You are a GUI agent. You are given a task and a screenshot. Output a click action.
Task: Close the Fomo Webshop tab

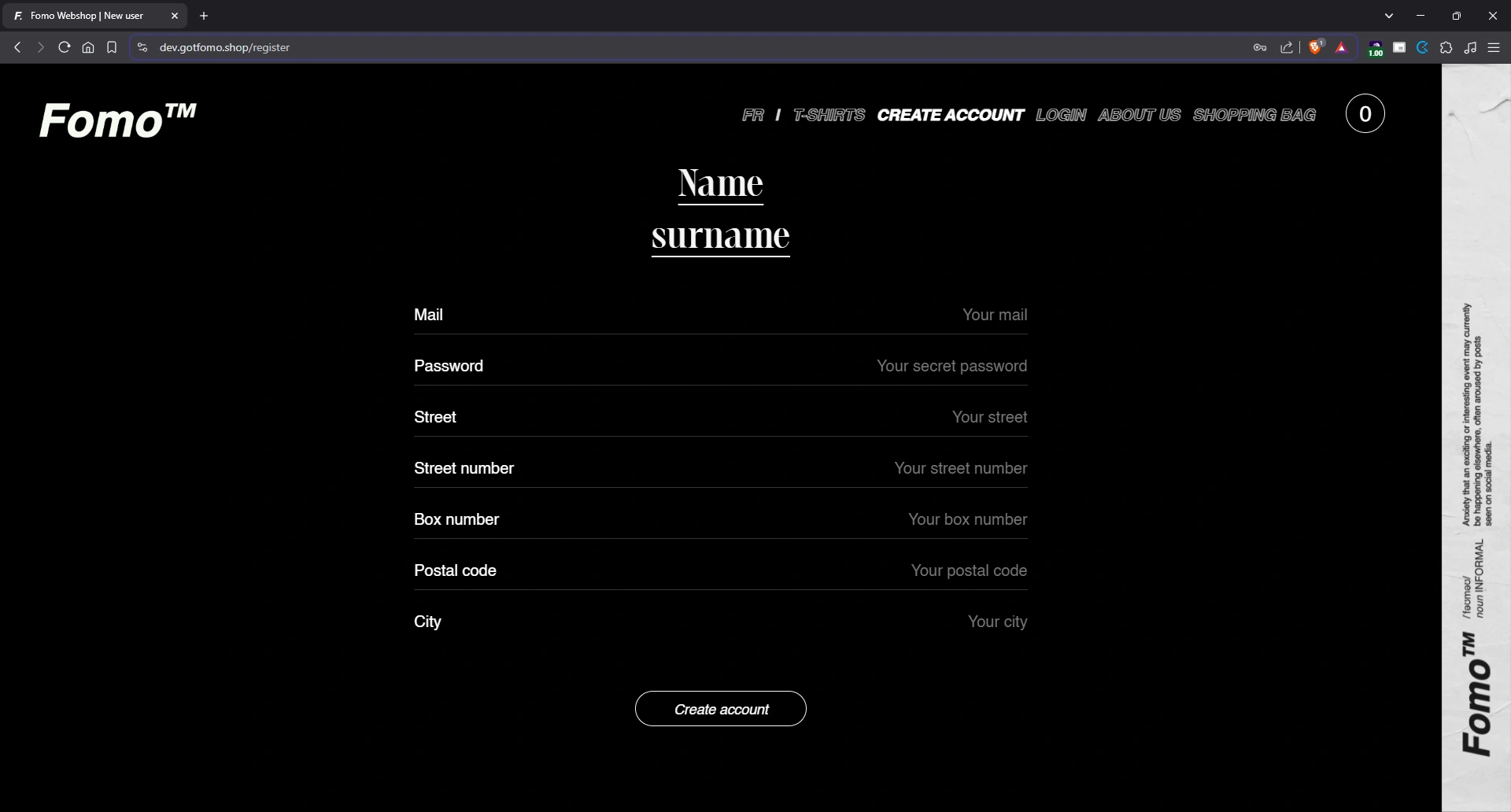pos(175,16)
